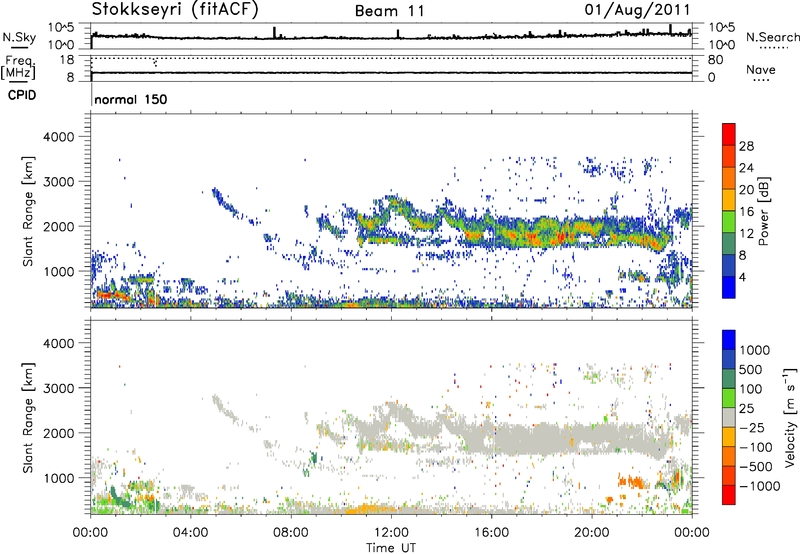
Task: Select the 04:00 time tick label
Action: click(191, 533)
